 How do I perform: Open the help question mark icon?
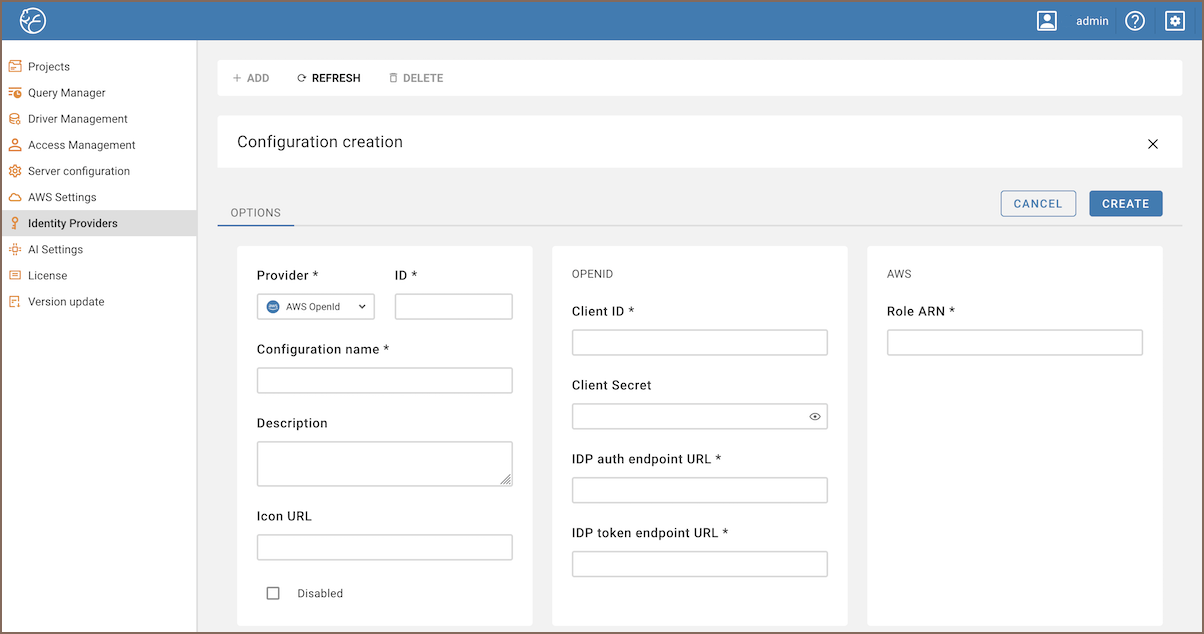click(1135, 21)
